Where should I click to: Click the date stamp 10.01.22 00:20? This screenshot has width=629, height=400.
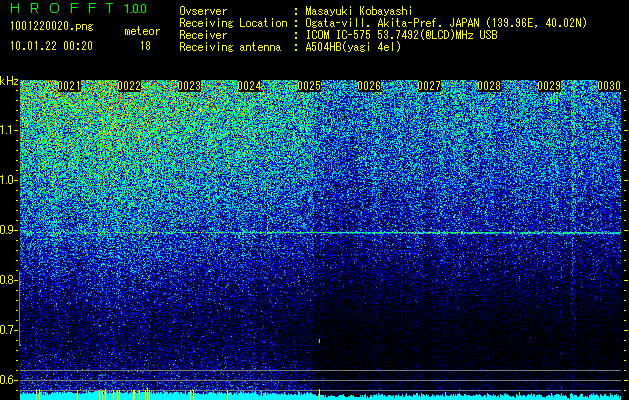[x=51, y=46]
